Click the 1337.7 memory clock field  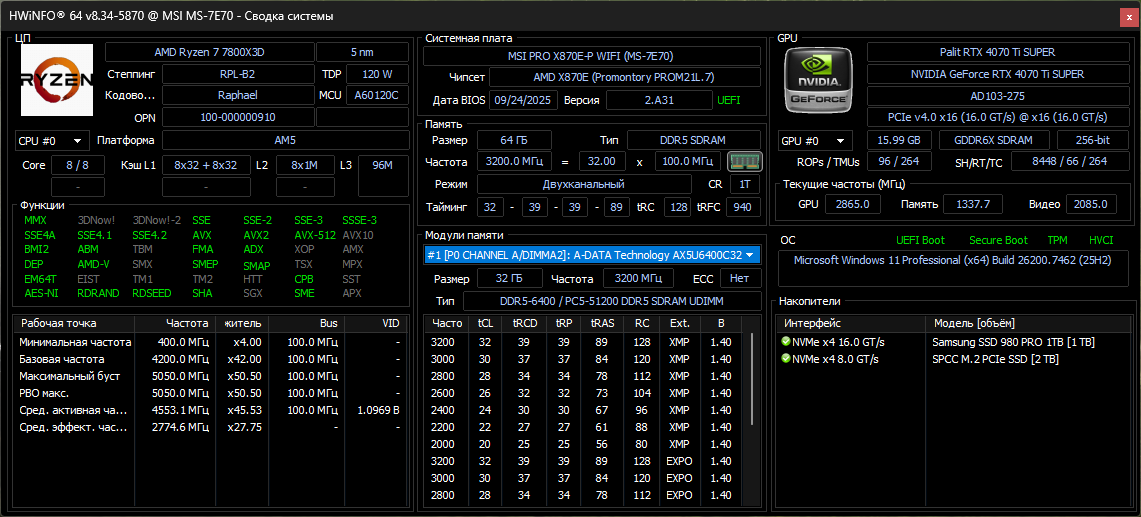coord(973,205)
